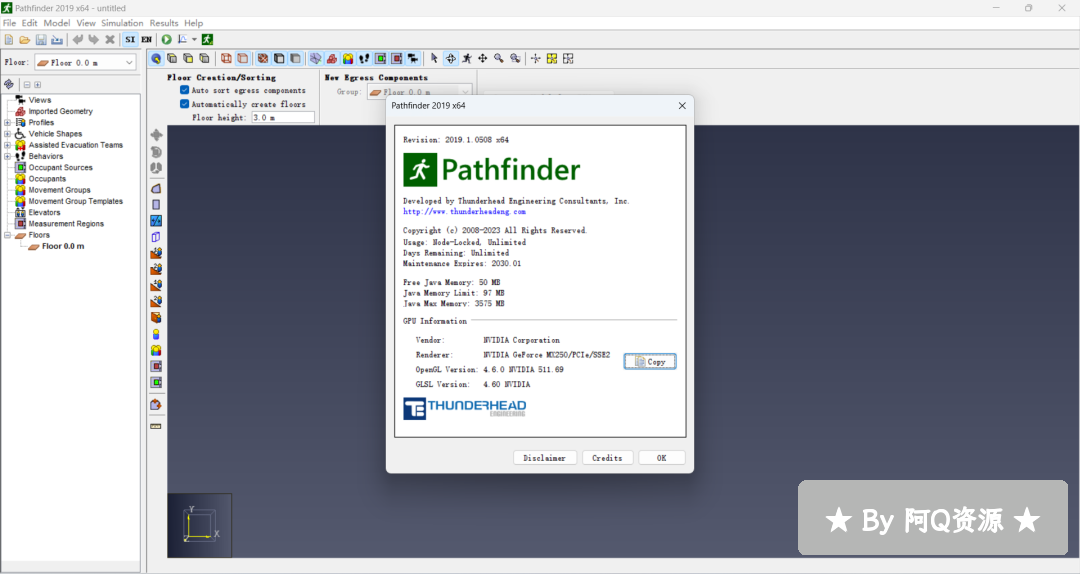Toggle show occupants in view toolbar
The image size is (1080, 574).
coord(348,59)
